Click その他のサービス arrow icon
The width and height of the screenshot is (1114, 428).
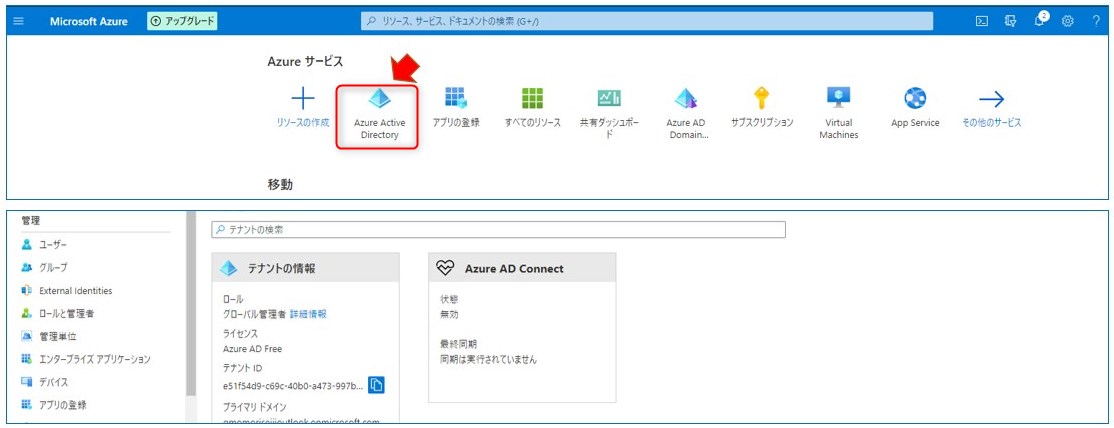coord(991,99)
